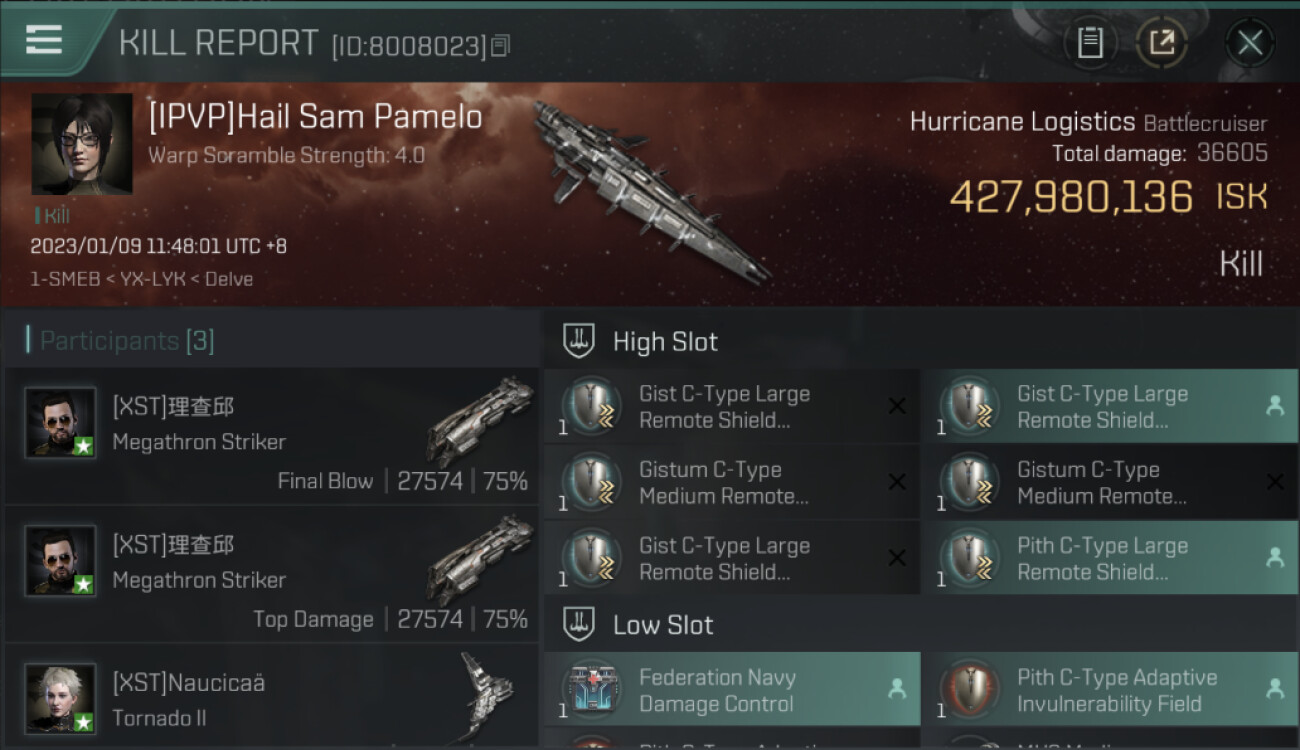Select the Participants [3] header tab
This screenshot has width=1300, height=750.
(x=121, y=341)
